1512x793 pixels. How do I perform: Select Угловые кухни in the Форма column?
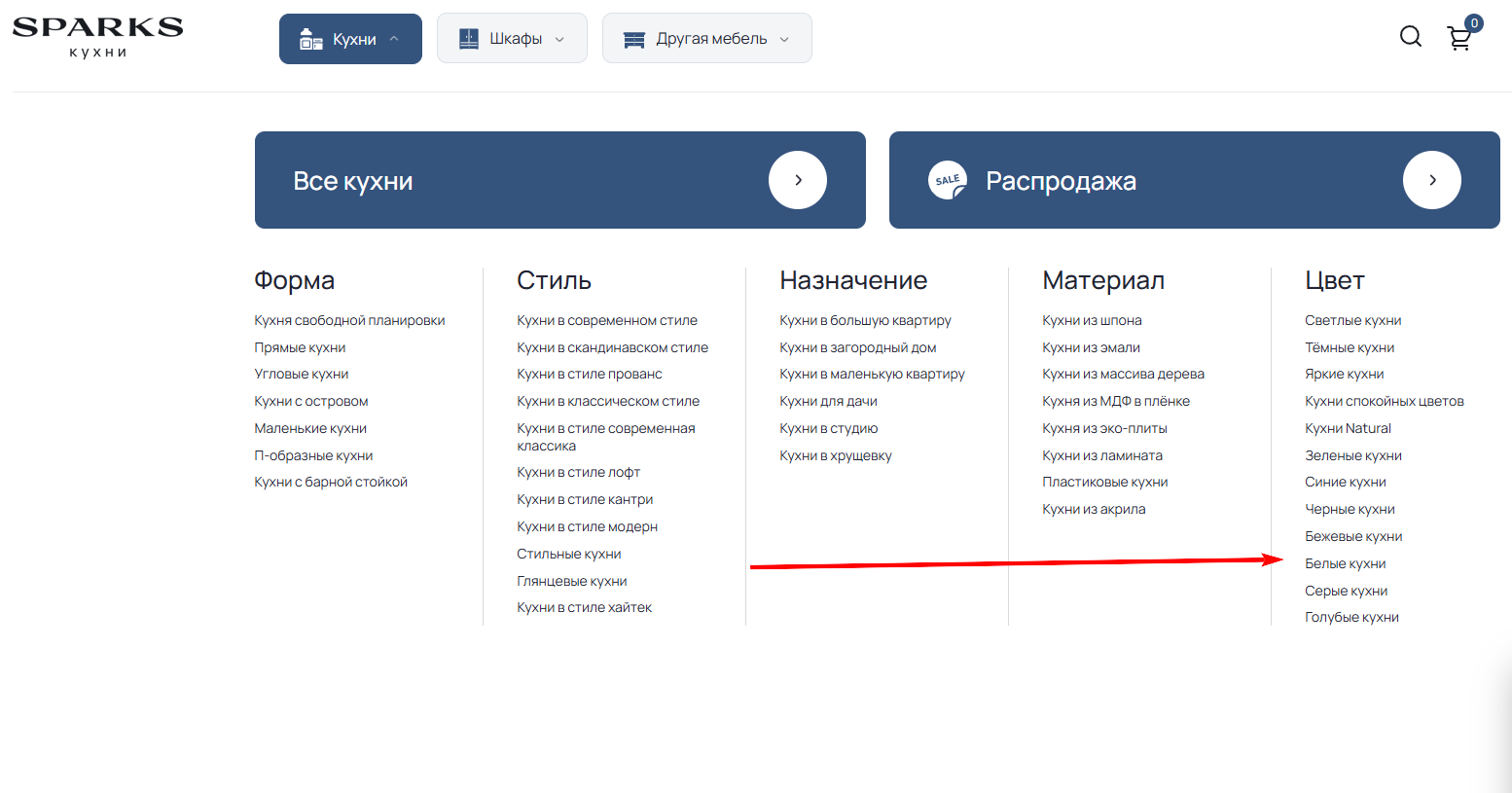301,373
